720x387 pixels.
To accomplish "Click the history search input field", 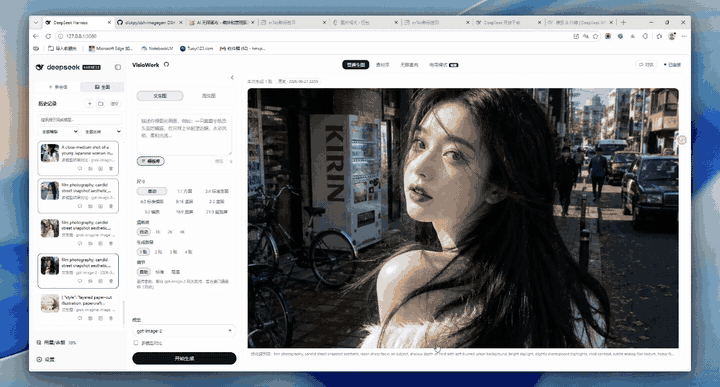I will click(x=80, y=120).
